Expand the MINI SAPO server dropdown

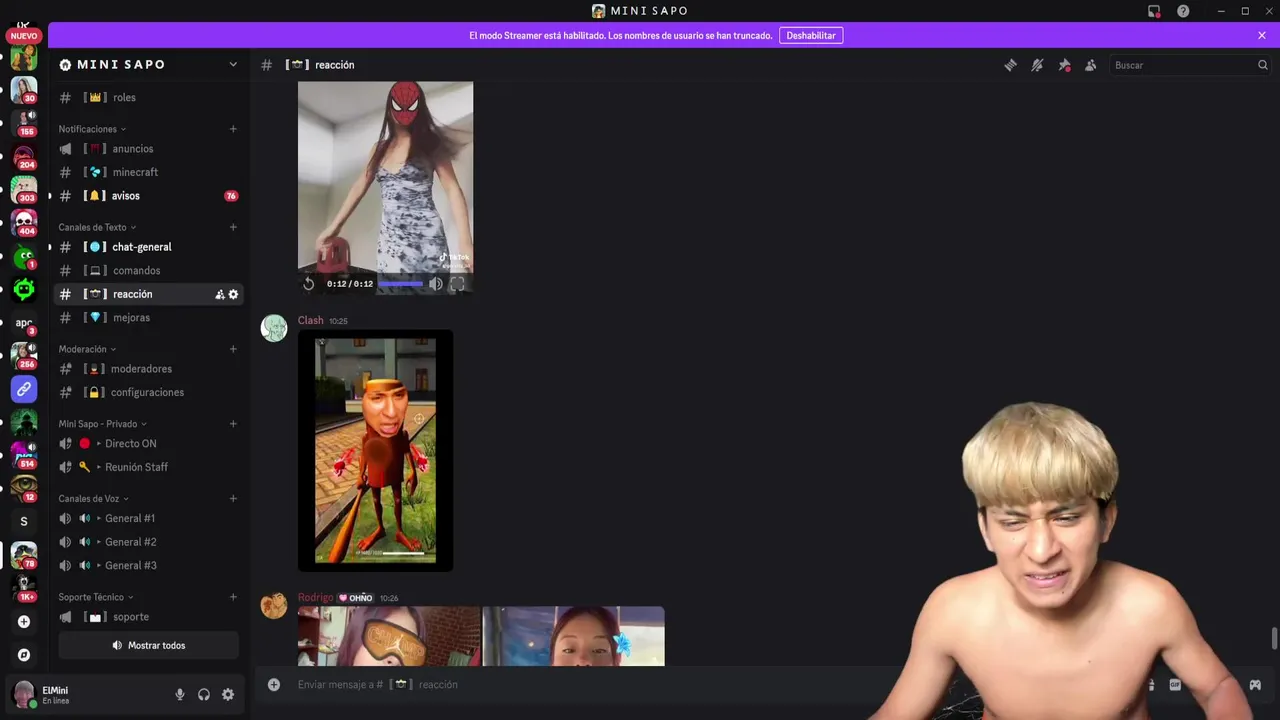pos(233,64)
